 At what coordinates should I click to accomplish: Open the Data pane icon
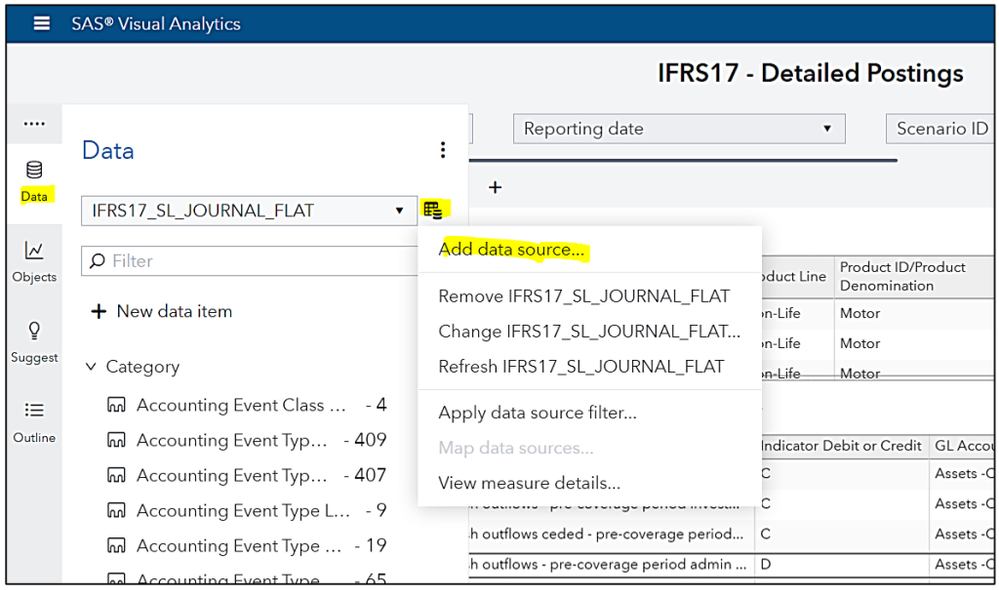click(x=34, y=180)
